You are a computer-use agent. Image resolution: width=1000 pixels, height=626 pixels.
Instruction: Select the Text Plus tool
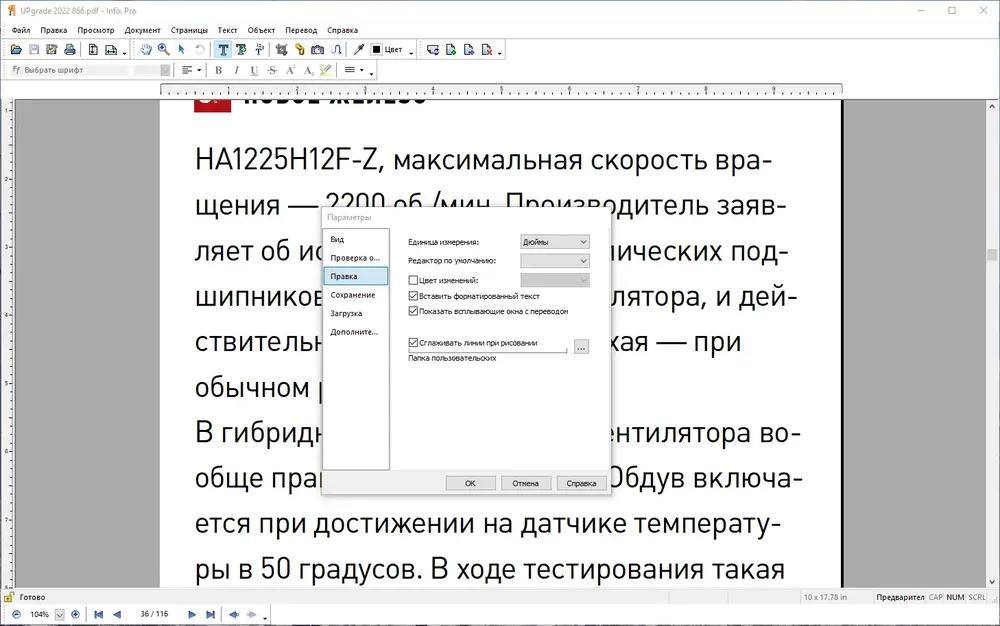[241, 50]
